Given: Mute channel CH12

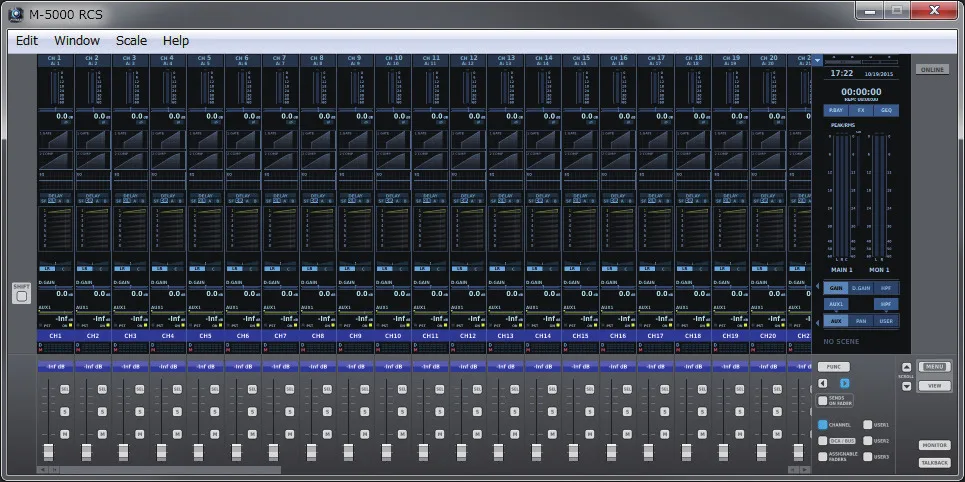Looking at the screenshot, I should (478, 434).
